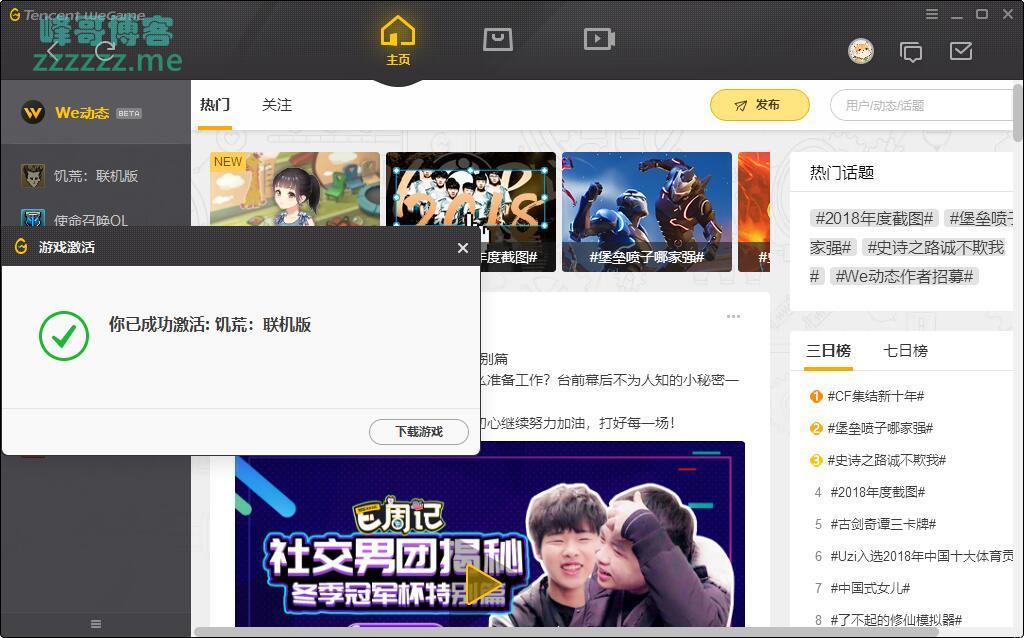The height and width of the screenshot is (638, 1024).
Task: Switch to the 热门 tab
Action: coord(215,105)
